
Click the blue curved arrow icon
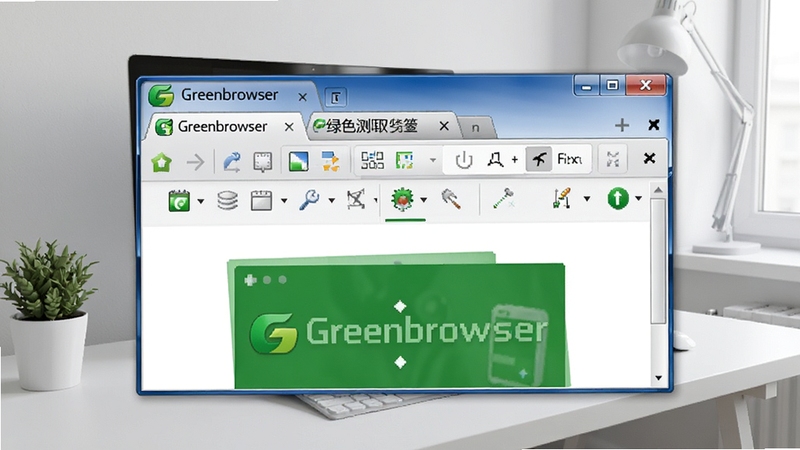pyautogui.click(x=232, y=162)
